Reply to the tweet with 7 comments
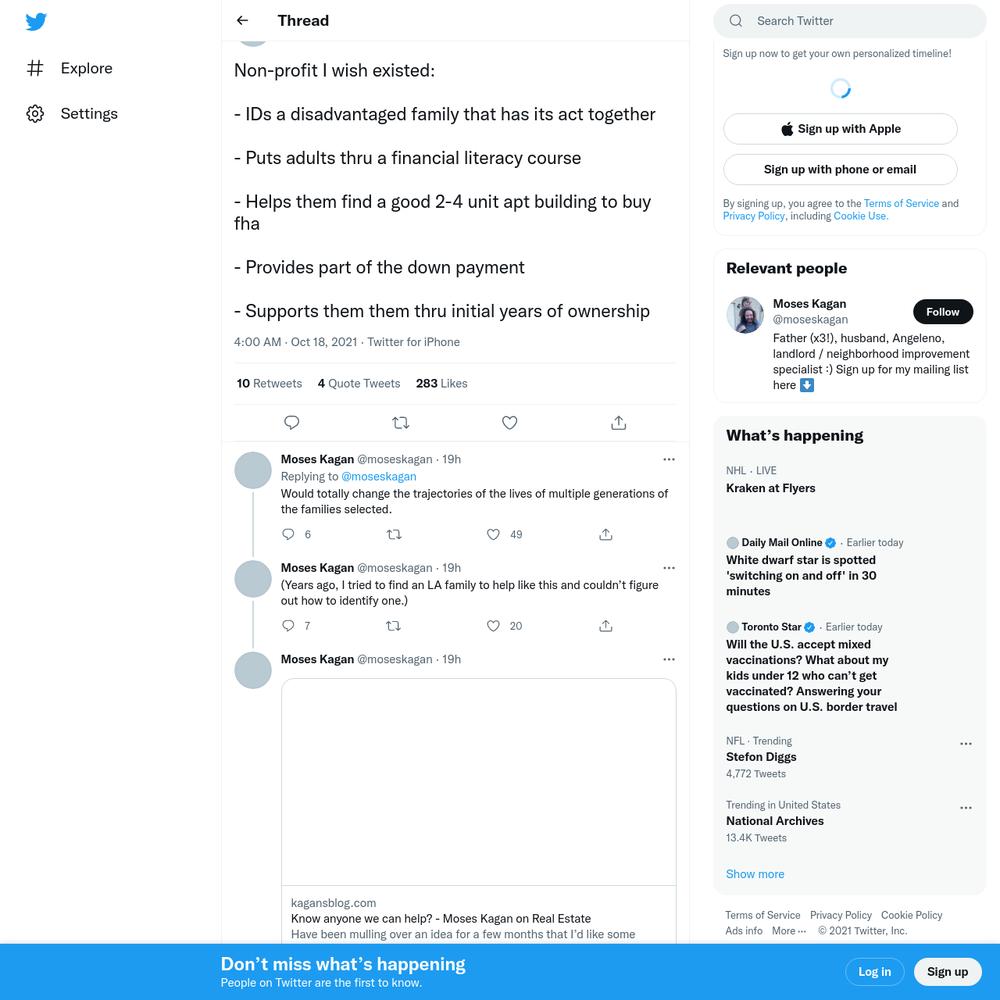 click(x=288, y=626)
